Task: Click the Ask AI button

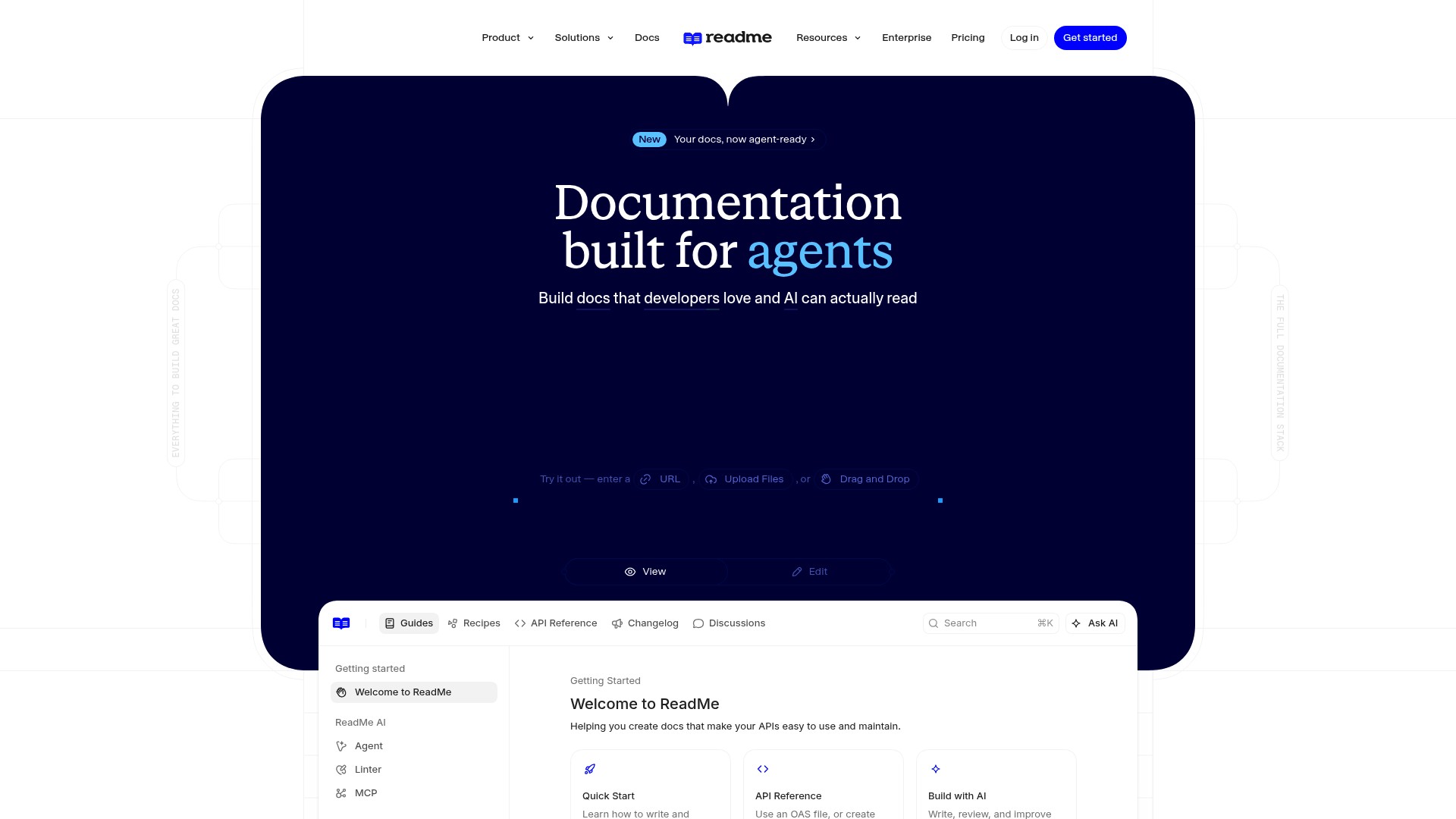Action: [x=1095, y=623]
